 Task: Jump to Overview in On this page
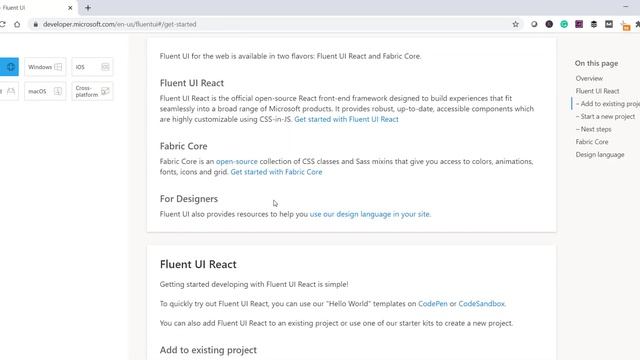click(x=589, y=78)
